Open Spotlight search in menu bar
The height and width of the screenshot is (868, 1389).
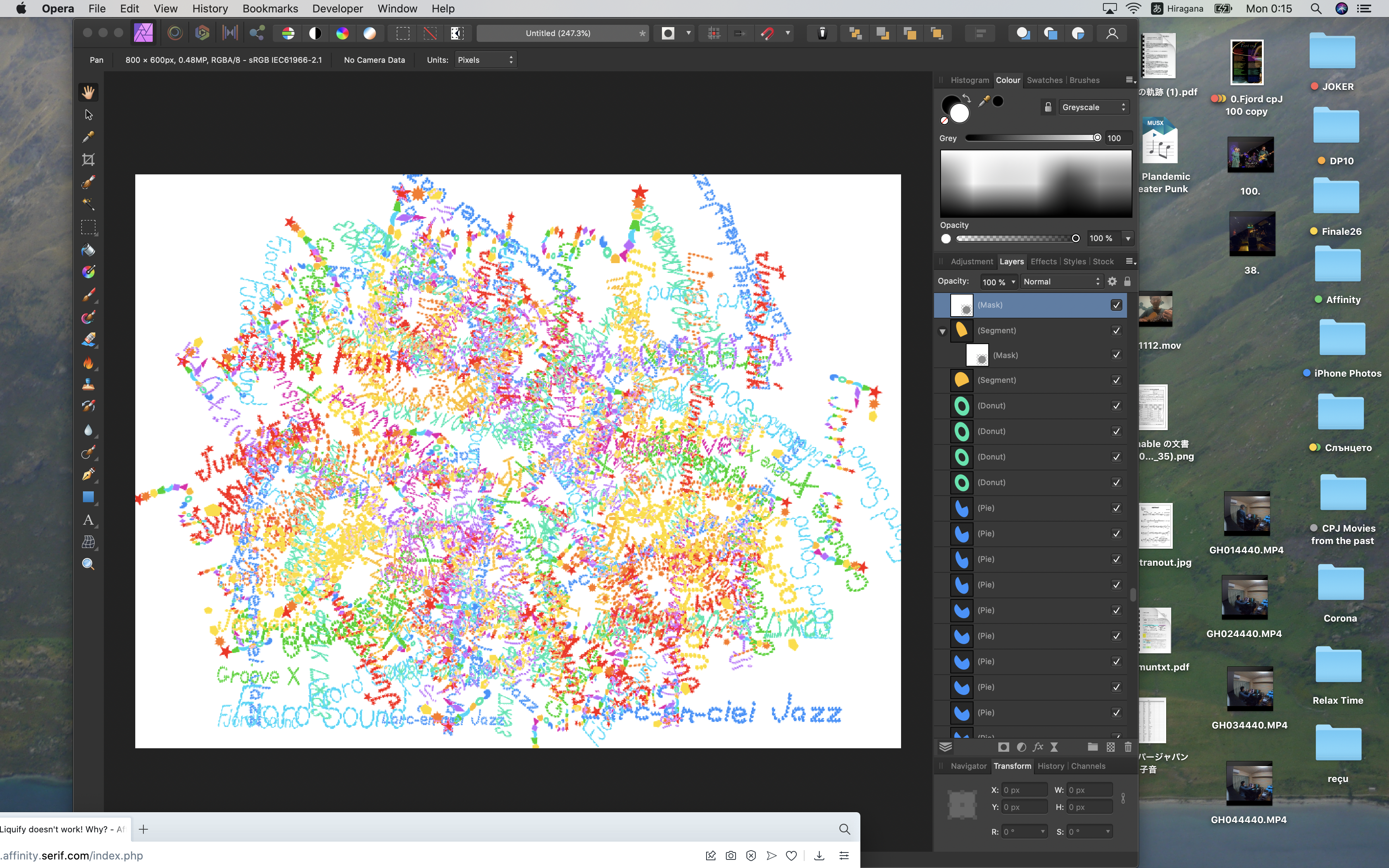[x=1316, y=9]
